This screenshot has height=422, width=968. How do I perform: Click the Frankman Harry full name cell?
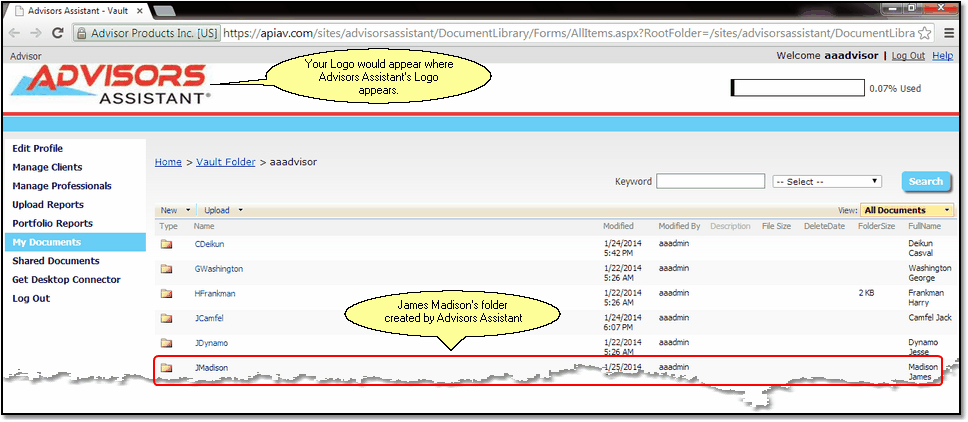tap(925, 298)
